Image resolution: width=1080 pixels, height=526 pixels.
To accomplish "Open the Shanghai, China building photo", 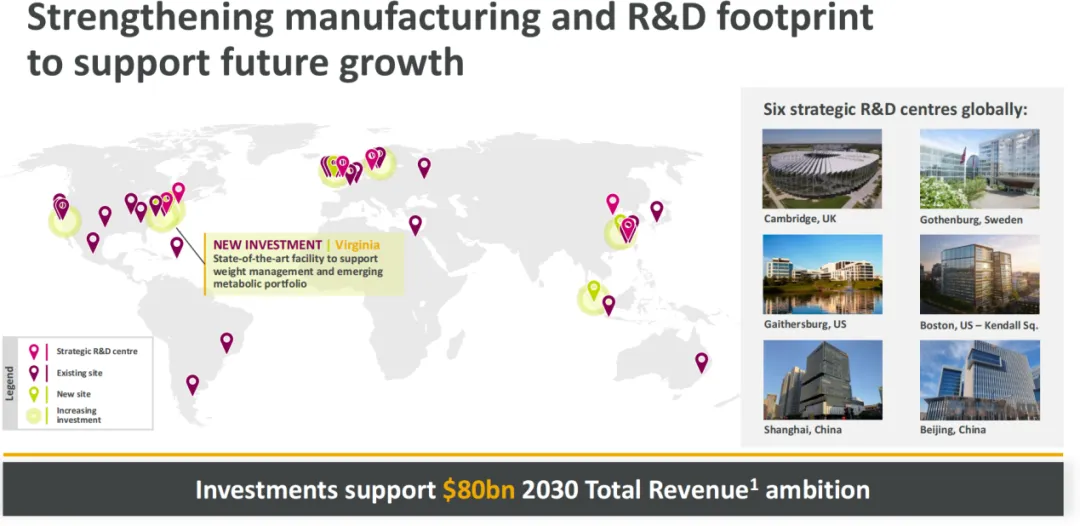I will 822,380.
